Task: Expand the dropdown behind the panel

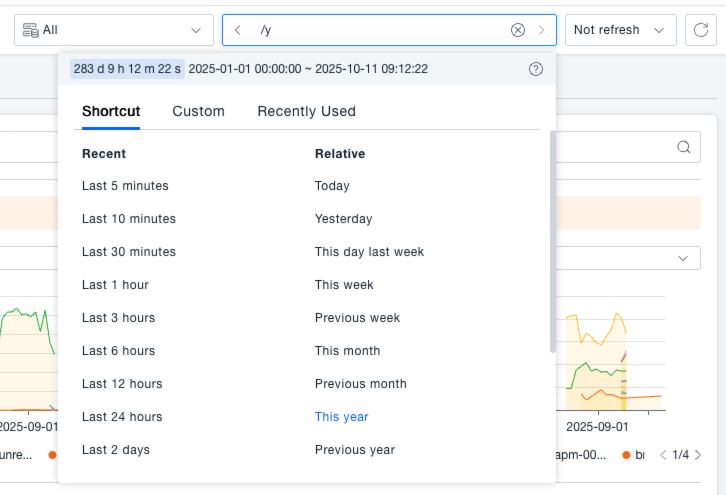Action: (684, 258)
